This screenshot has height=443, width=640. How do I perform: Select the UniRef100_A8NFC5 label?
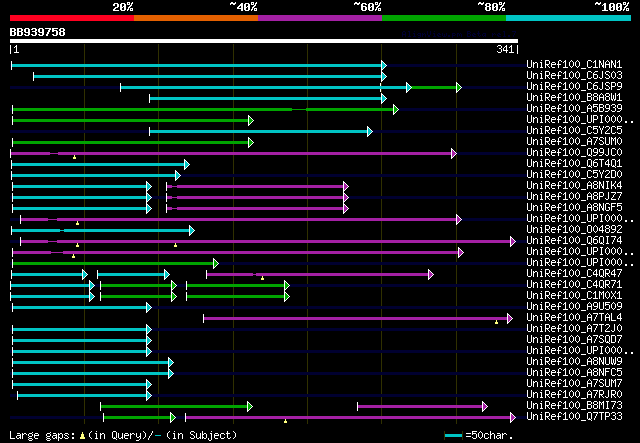pyautogui.click(x=574, y=372)
